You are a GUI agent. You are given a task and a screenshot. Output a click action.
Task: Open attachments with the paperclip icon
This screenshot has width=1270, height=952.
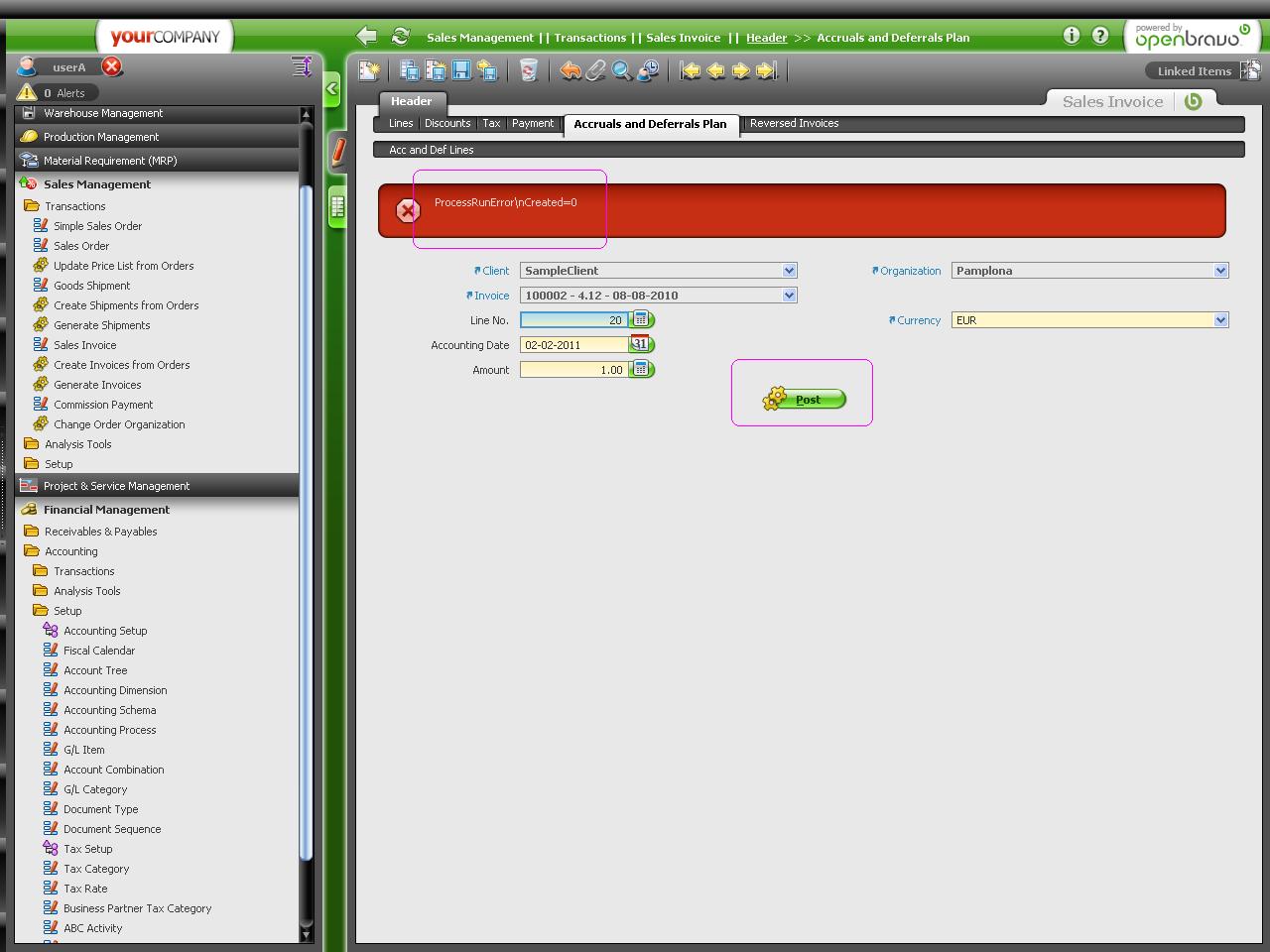tap(595, 70)
